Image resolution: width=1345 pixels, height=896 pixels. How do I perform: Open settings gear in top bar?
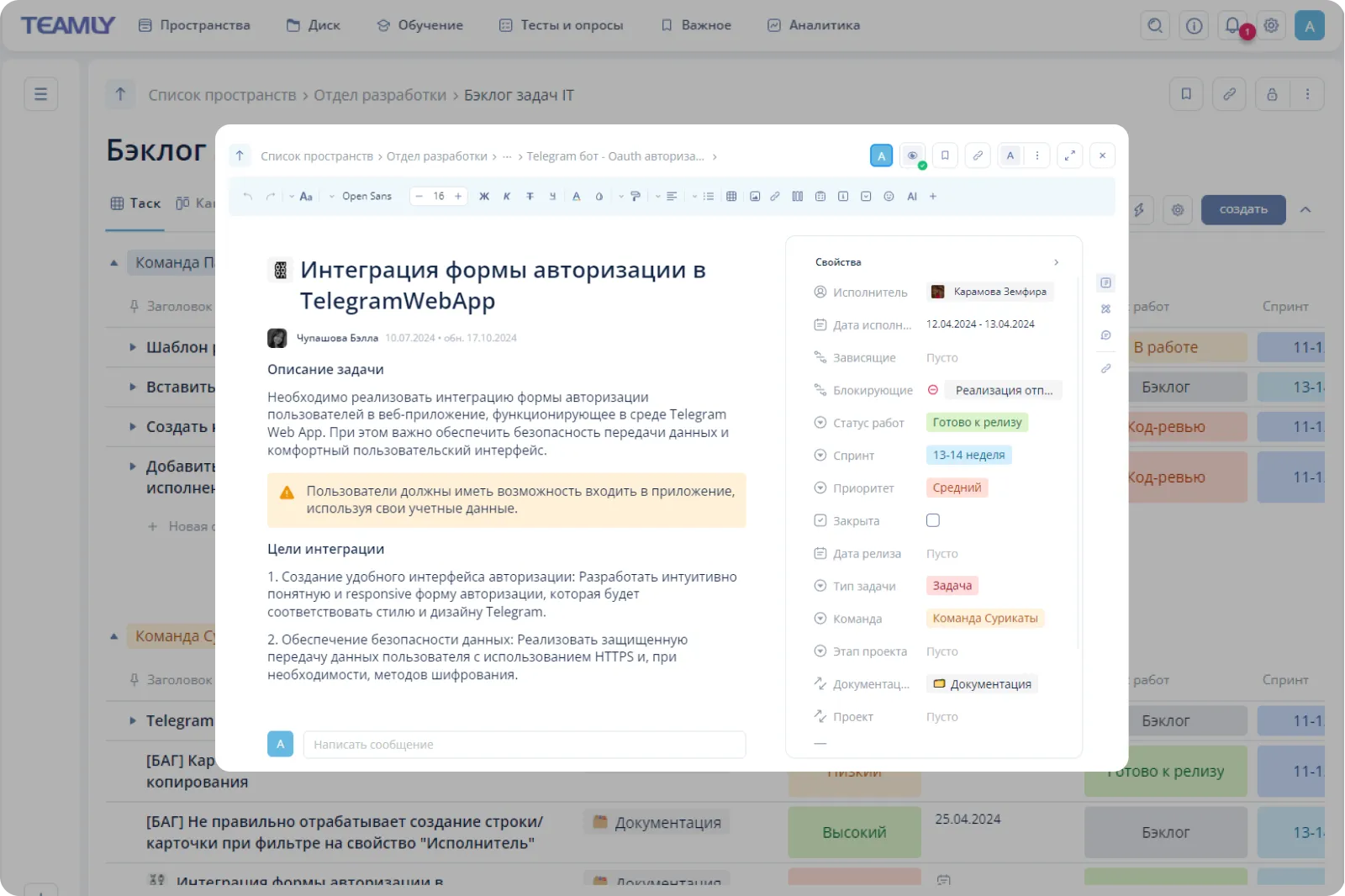1271,25
